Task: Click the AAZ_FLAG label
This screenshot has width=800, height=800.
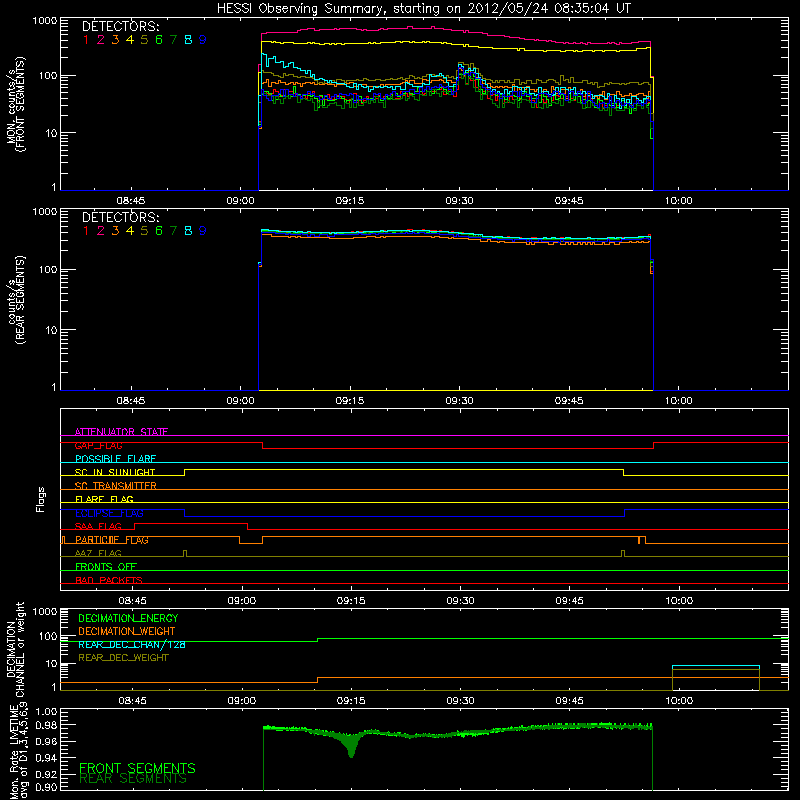Action: [98, 553]
